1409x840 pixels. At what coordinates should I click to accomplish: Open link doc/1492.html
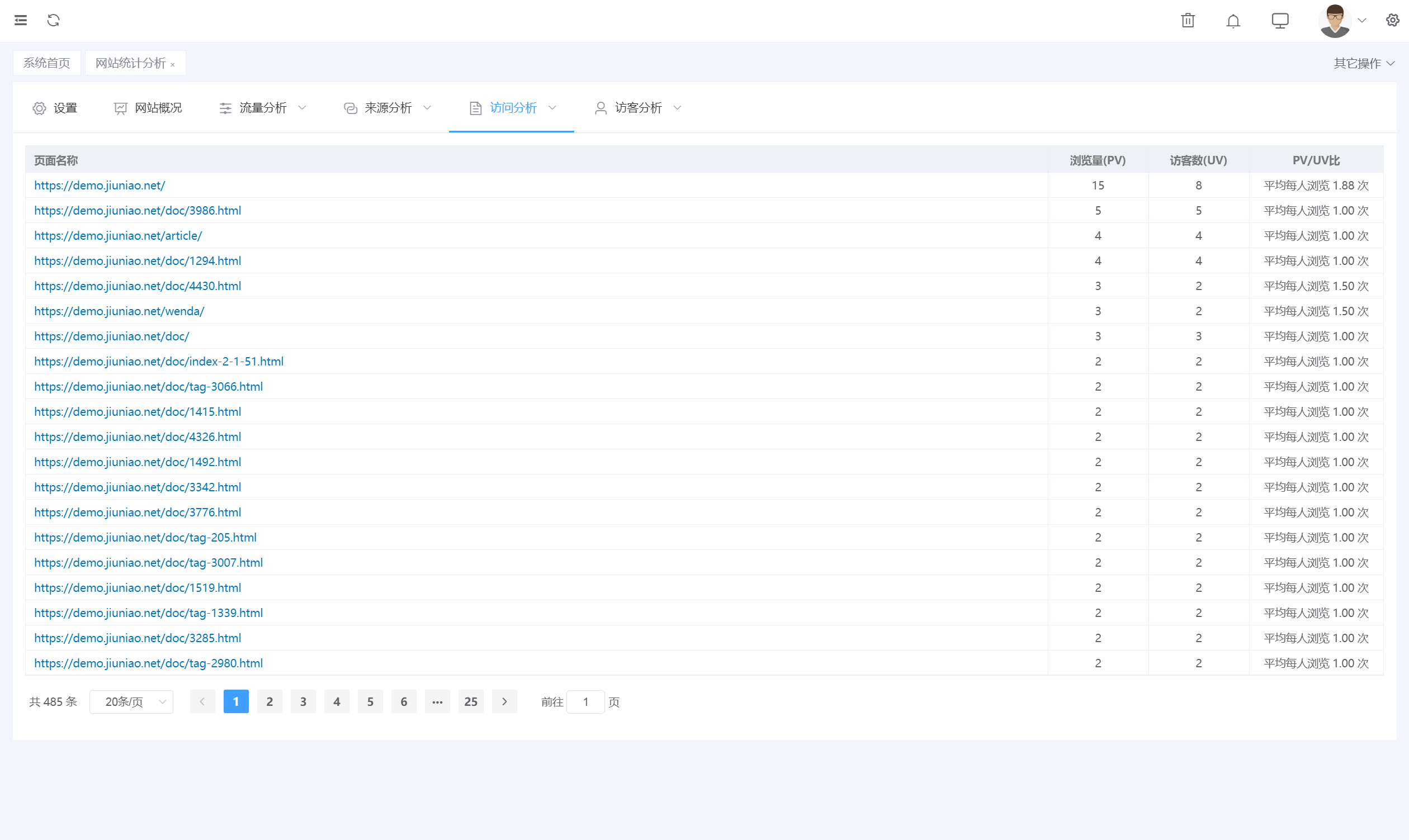(138, 462)
